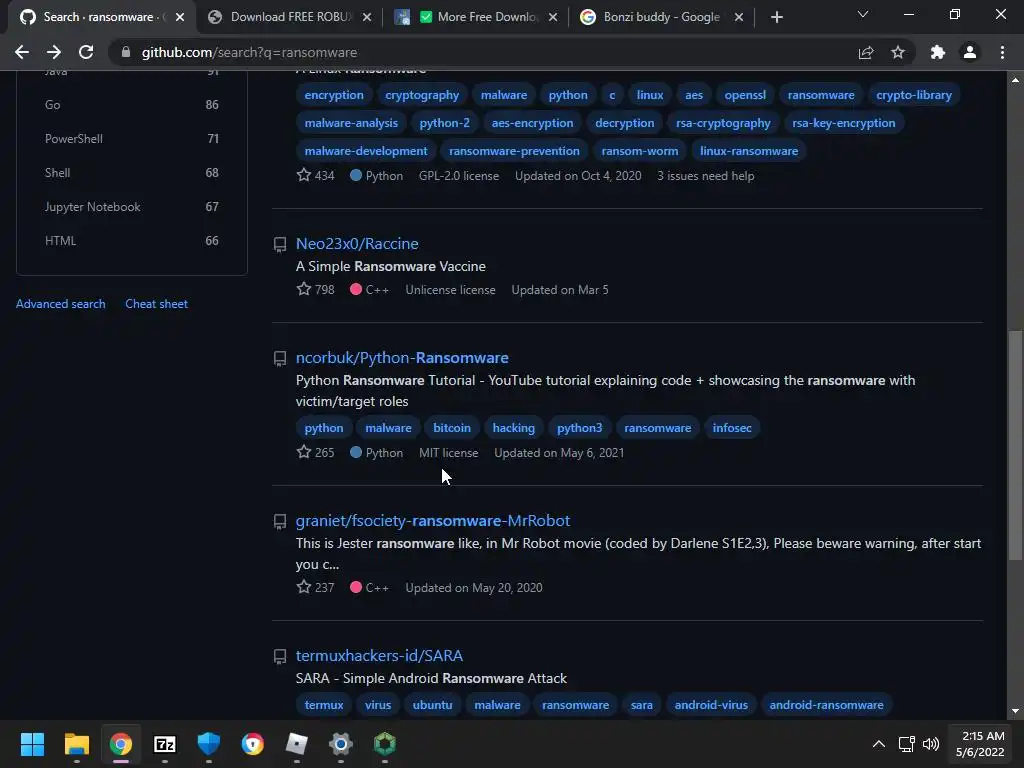The width and height of the screenshot is (1024, 768).
Task: Click the browser Forward arrow
Action: (x=54, y=52)
